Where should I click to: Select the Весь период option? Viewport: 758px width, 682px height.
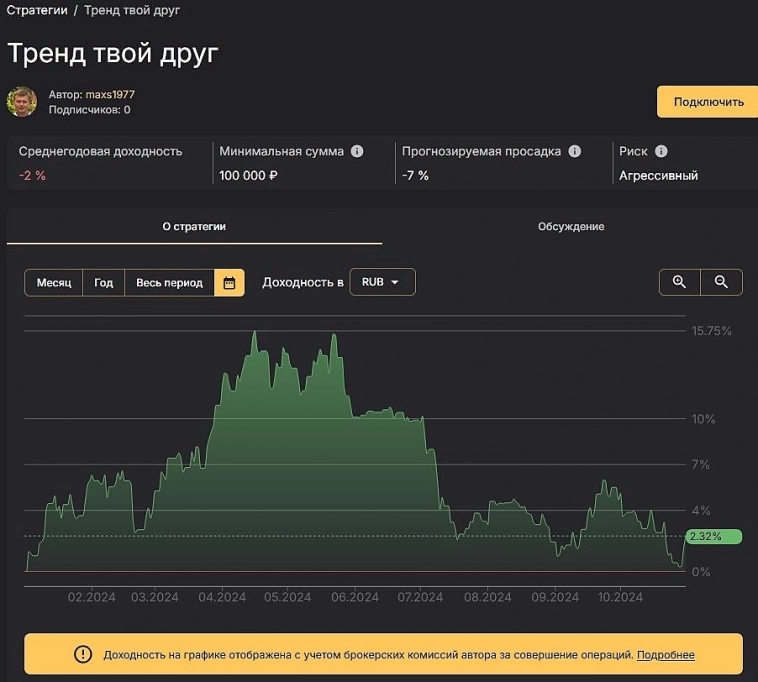(x=169, y=283)
